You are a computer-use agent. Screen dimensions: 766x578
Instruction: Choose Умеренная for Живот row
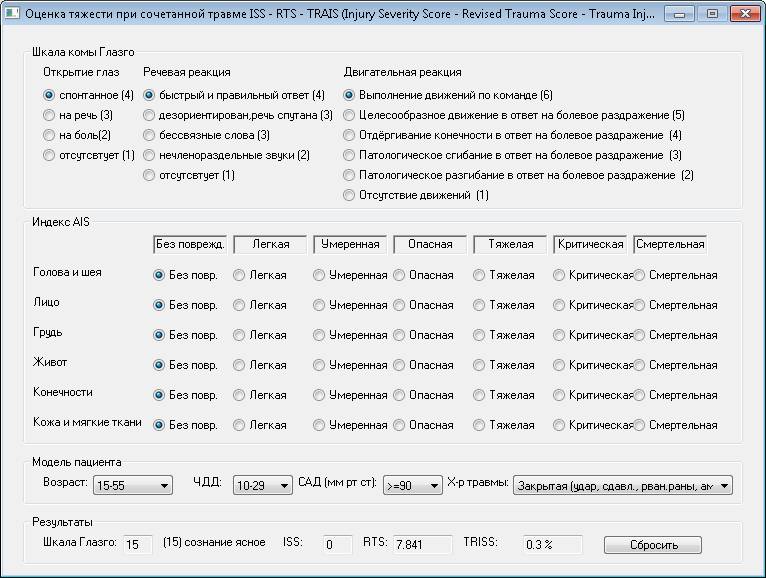point(319,365)
